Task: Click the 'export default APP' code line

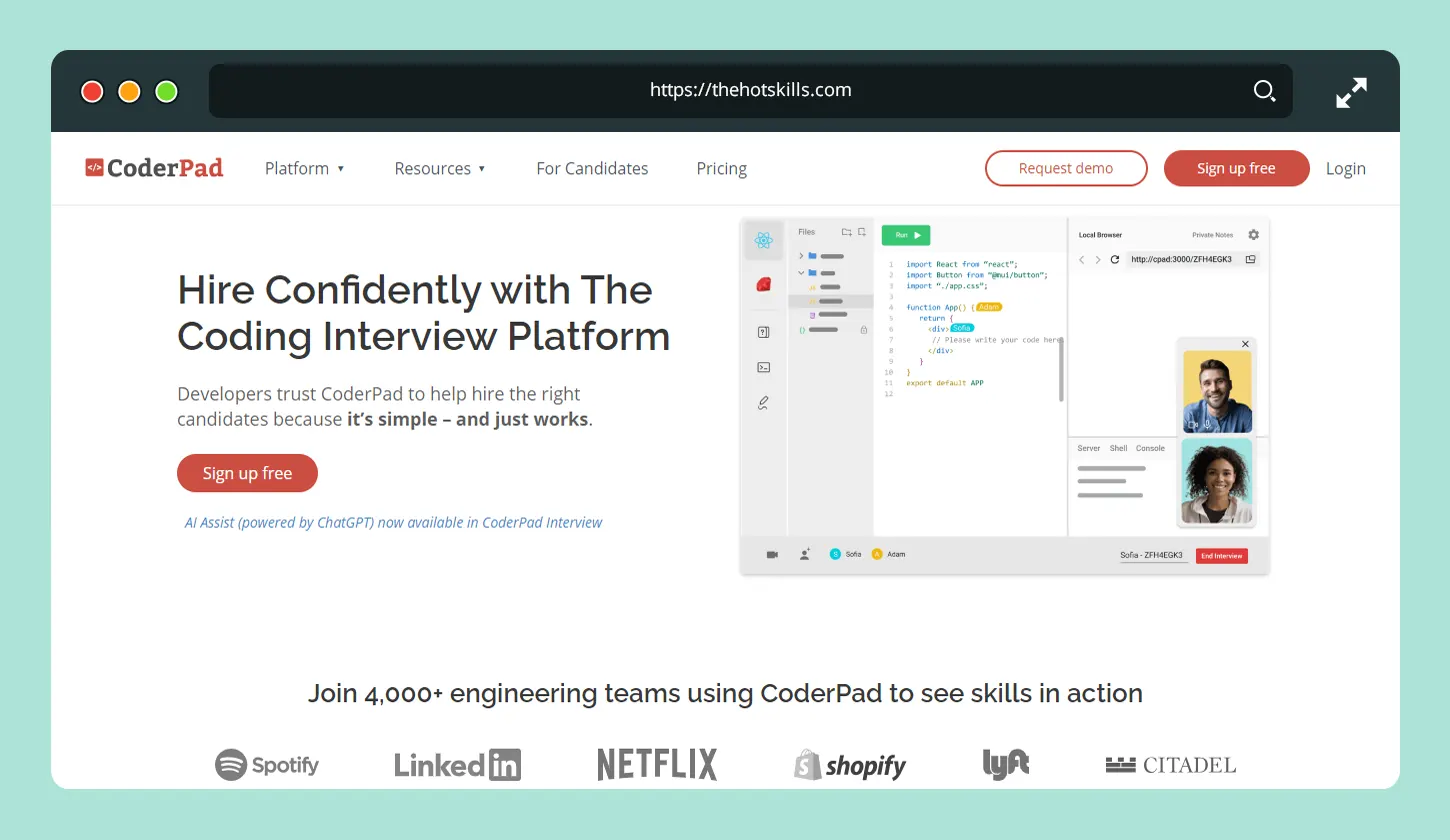Action: (x=945, y=383)
